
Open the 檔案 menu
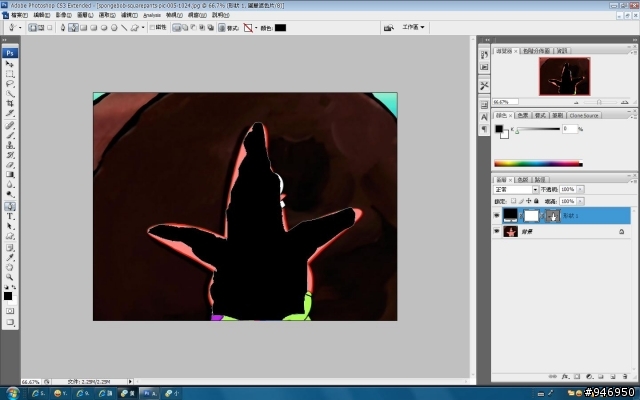click(x=19, y=15)
